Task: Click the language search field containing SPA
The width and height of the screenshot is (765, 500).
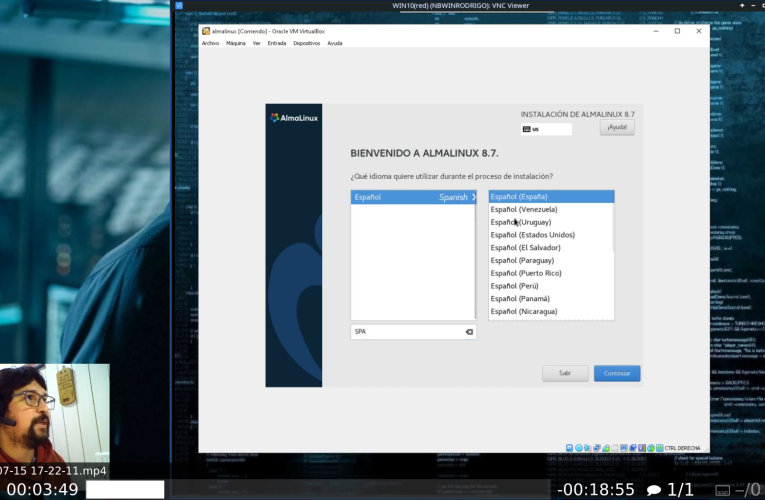Action: tap(413, 332)
